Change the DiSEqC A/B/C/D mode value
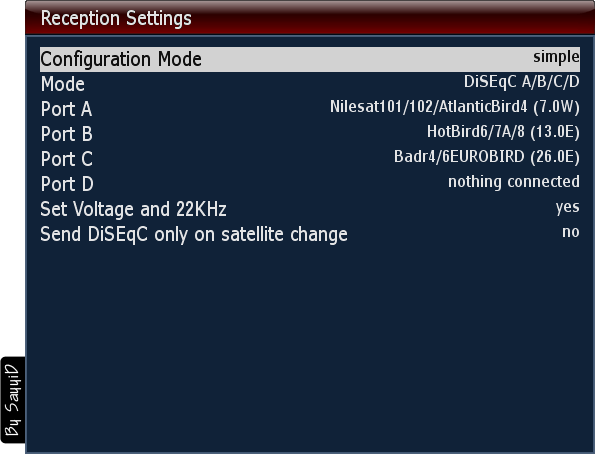Viewport: 595px width, 454px height. click(x=521, y=82)
